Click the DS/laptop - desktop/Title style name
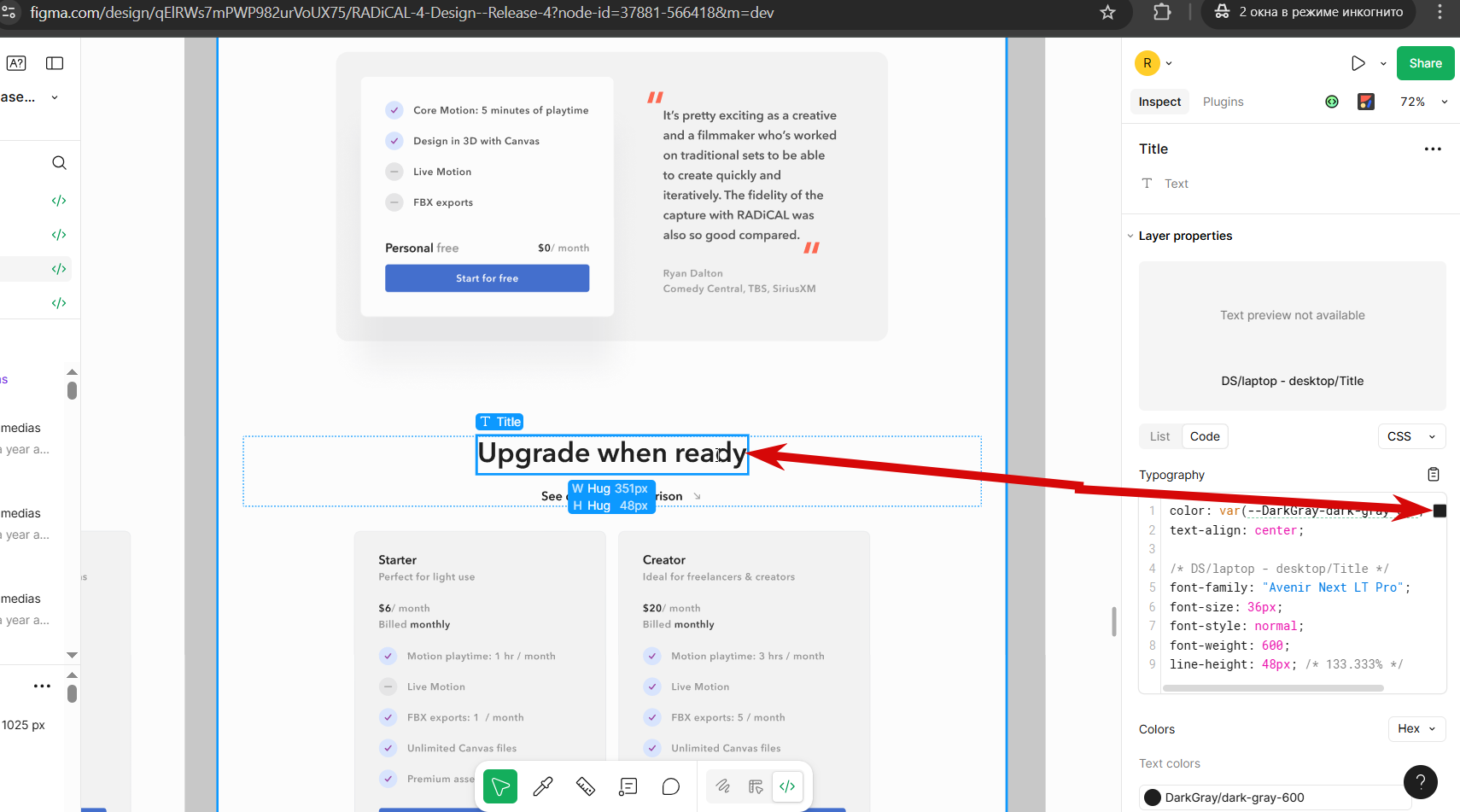 coord(1292,381)
